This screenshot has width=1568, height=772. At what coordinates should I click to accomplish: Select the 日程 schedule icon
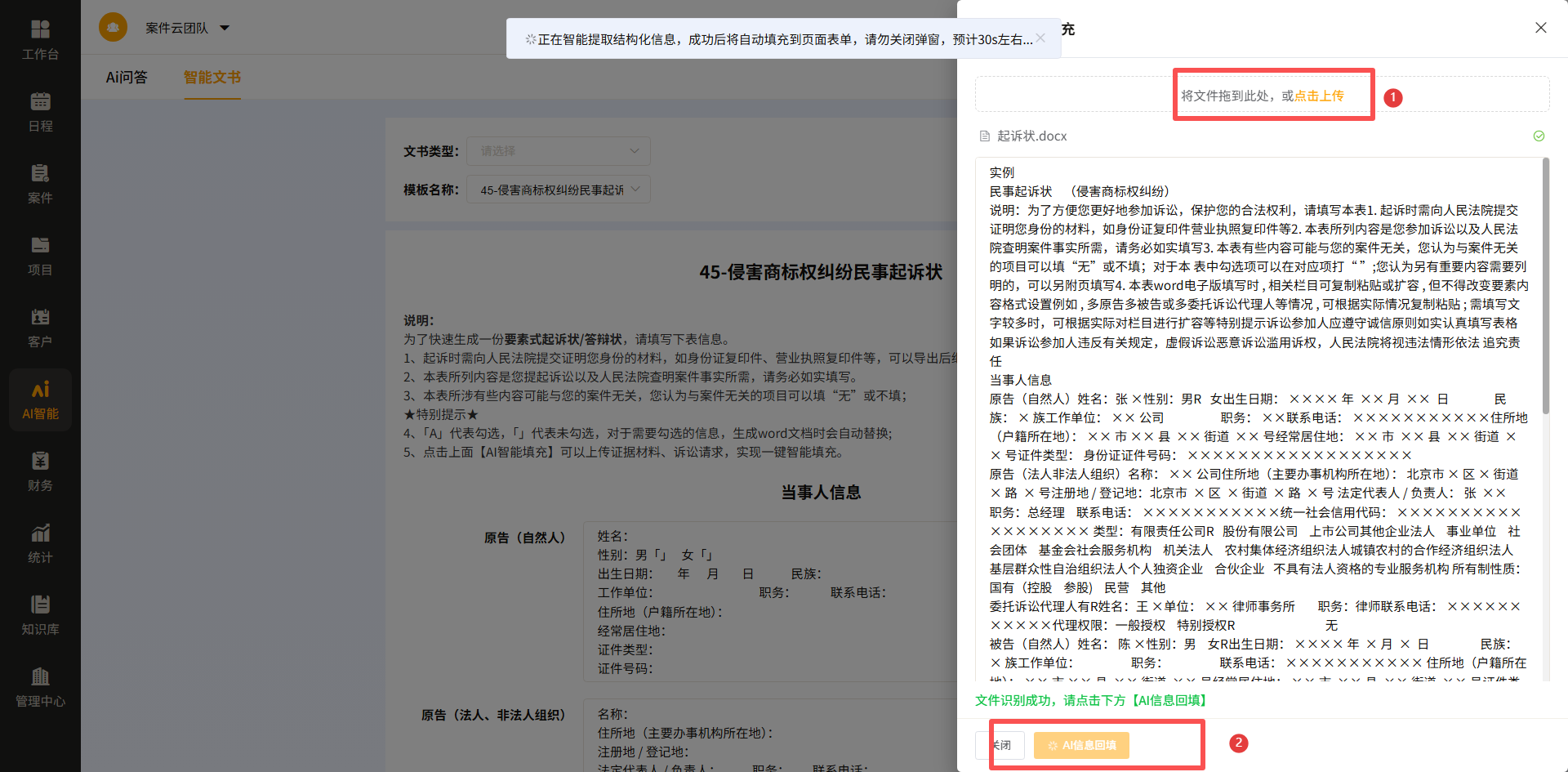(40, 110)
